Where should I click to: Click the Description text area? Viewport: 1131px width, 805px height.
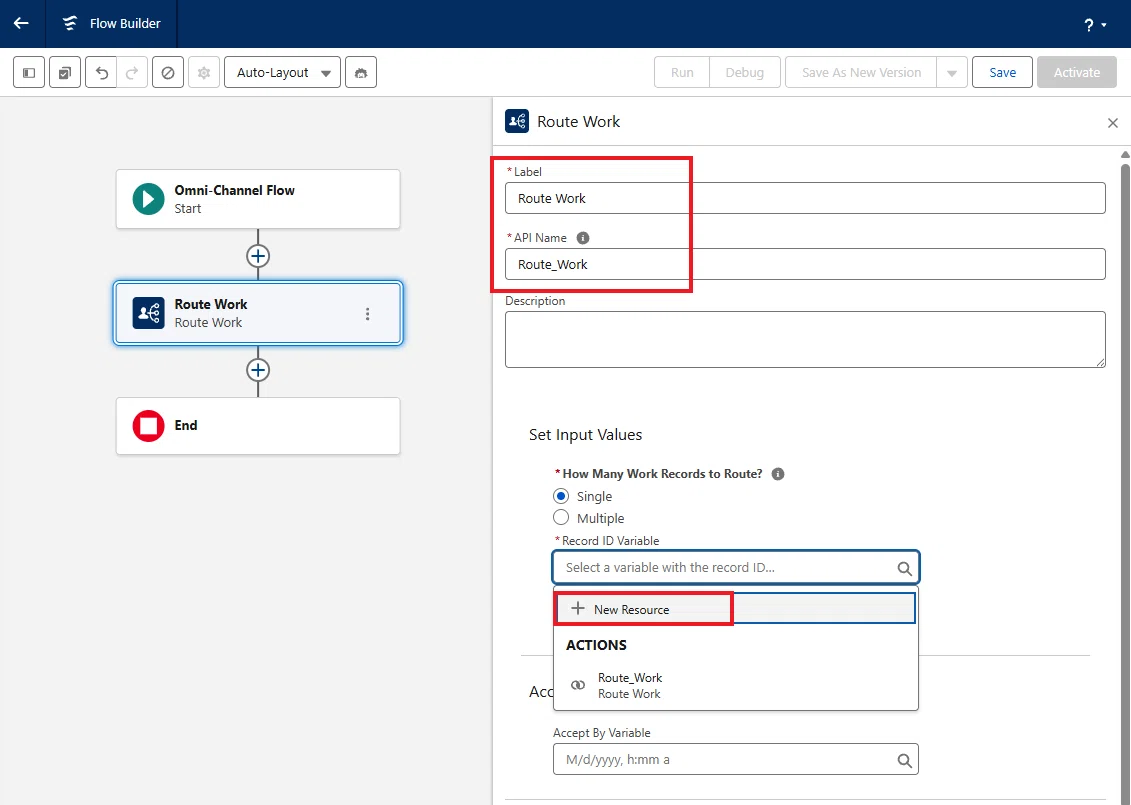click(x=805, y=339)
